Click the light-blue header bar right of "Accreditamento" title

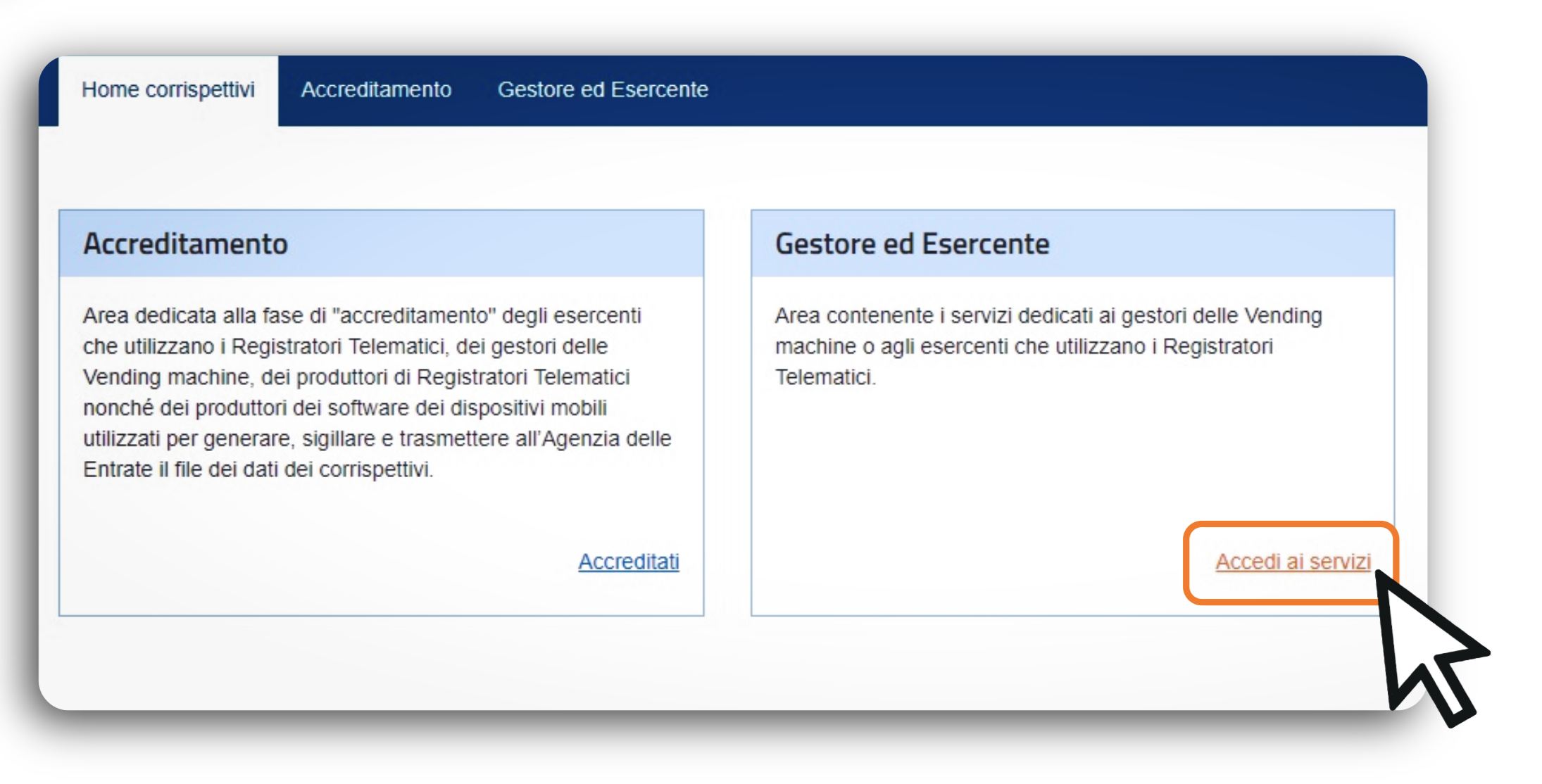[507, 244]
